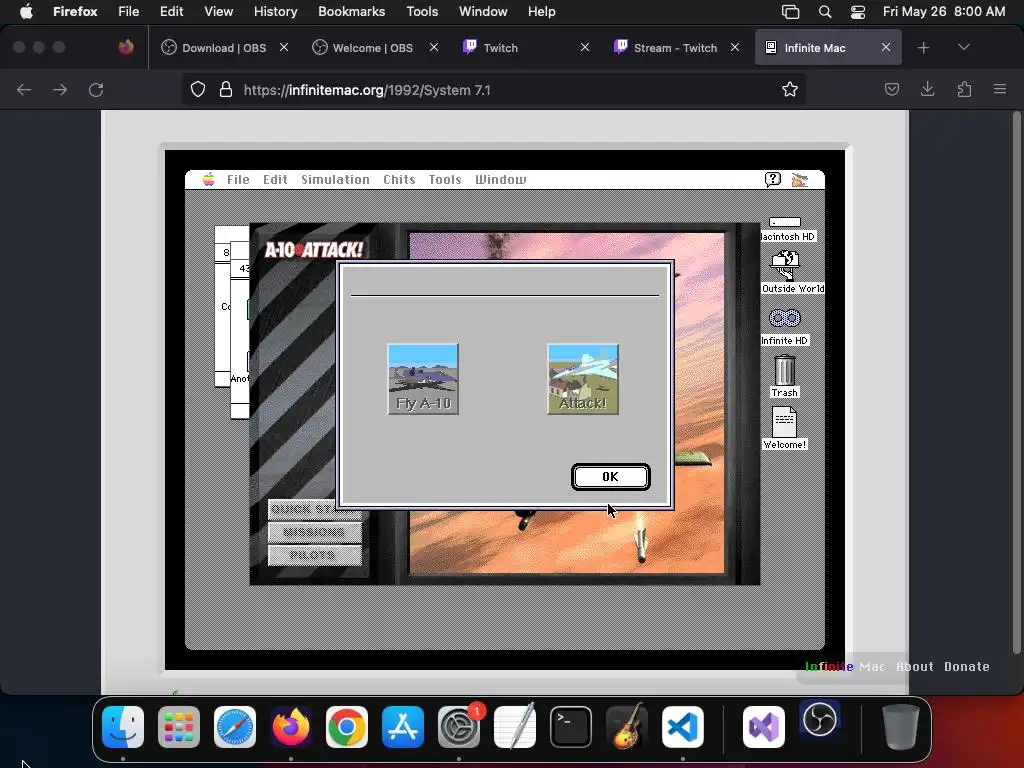The height and width of the screenshot is (768, 1024).
Task: Open the Pocket save icon
Action: point(891,89)
